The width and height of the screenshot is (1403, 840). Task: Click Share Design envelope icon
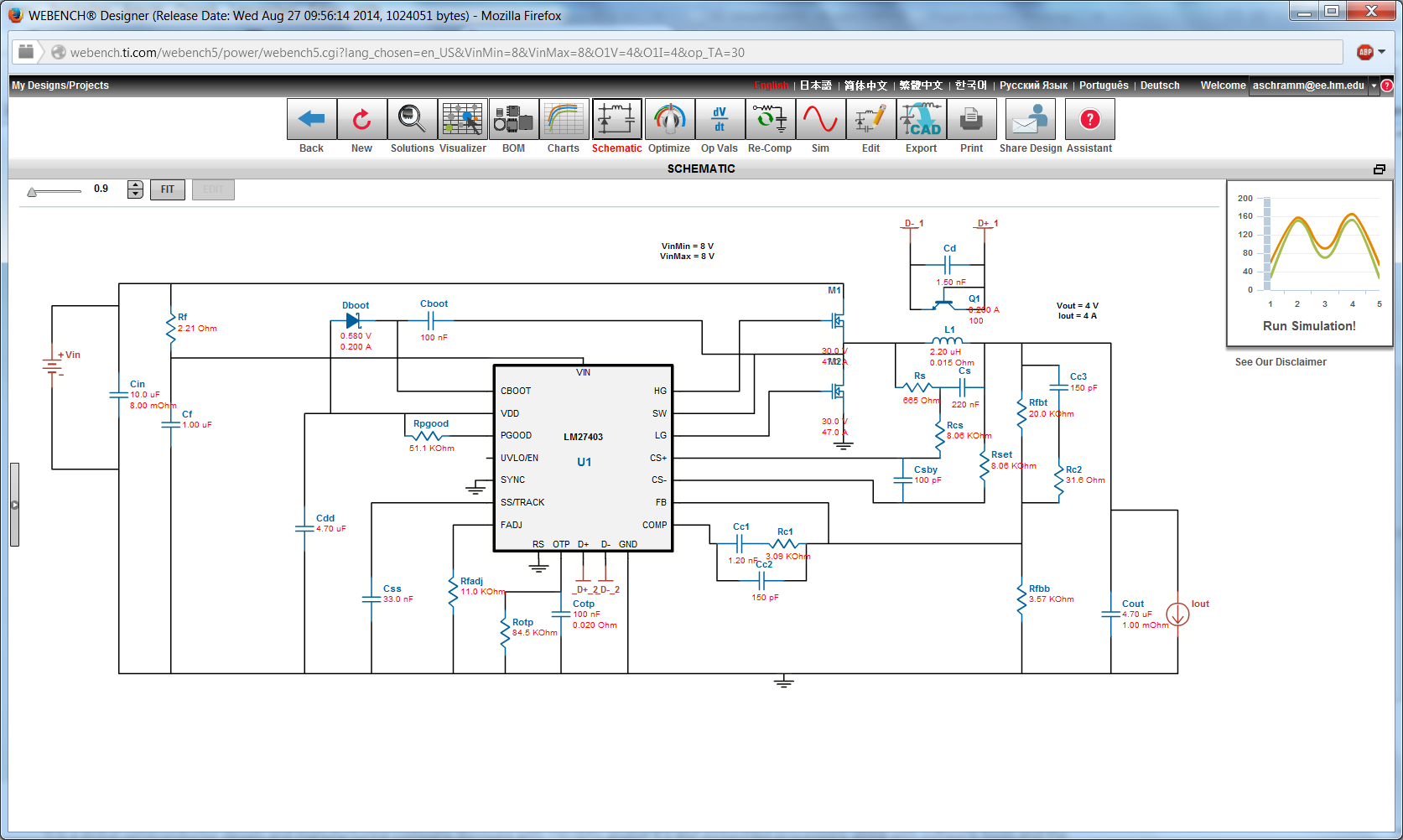(1030, 119)
